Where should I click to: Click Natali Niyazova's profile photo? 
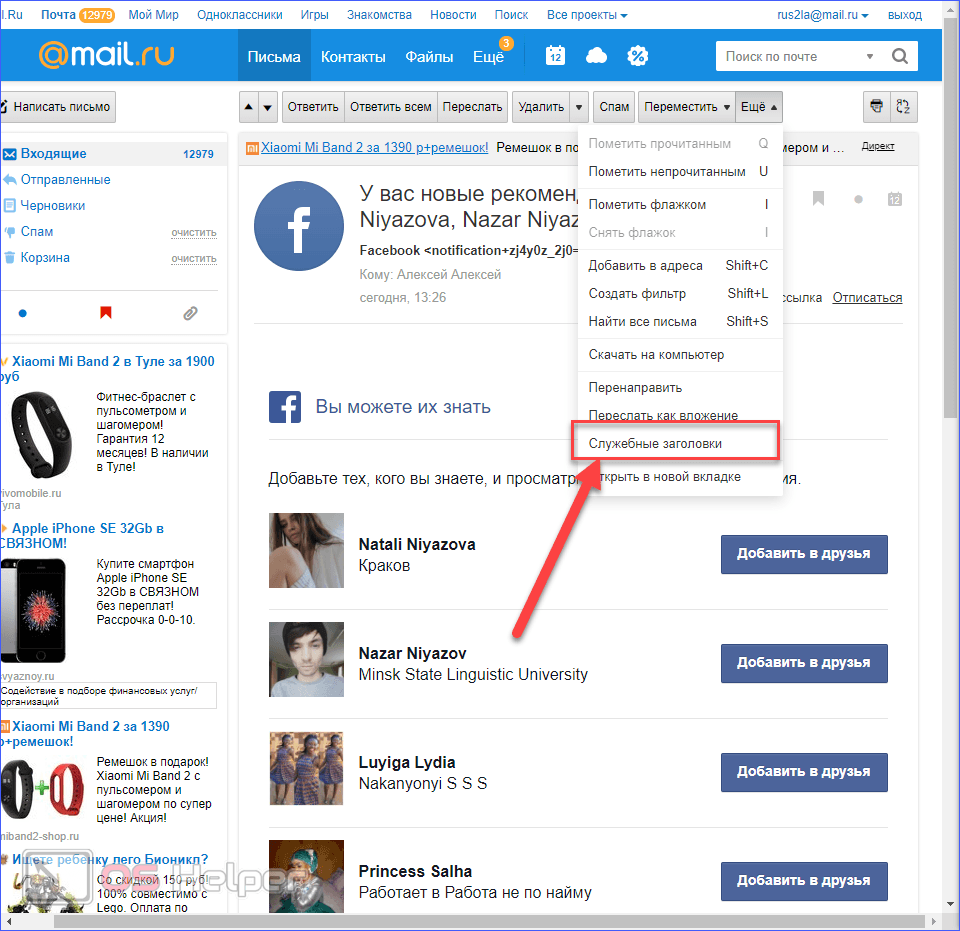(306, 550)
